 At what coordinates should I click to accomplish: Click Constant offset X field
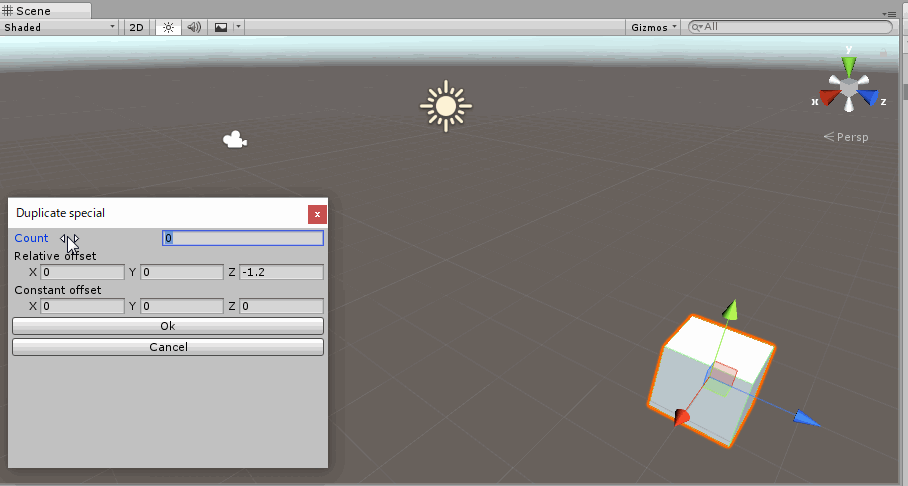[x=82, y=306]
